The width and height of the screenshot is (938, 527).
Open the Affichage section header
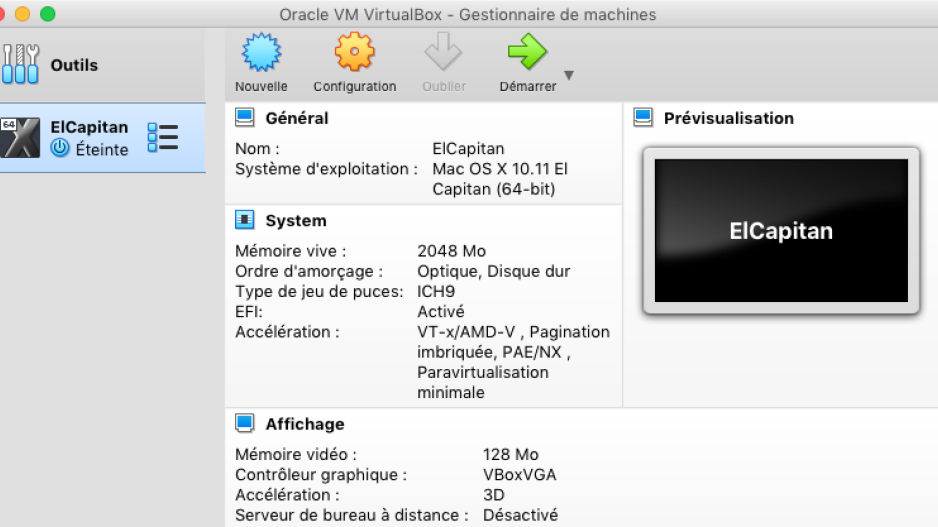click(x=305, y=424)
